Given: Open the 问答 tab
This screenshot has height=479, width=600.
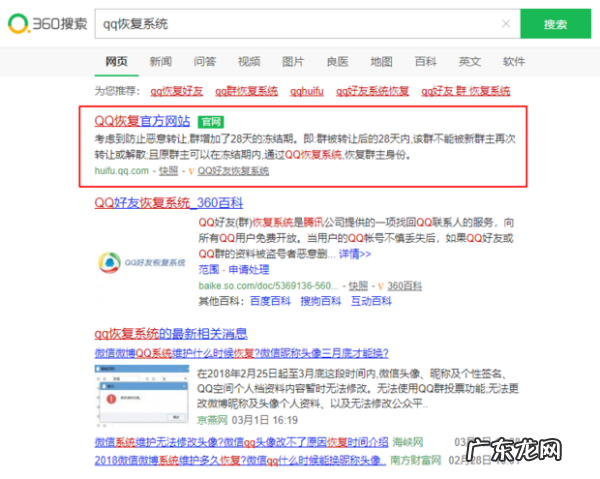Looking at the screenshot, I should [x=205, y=61].
